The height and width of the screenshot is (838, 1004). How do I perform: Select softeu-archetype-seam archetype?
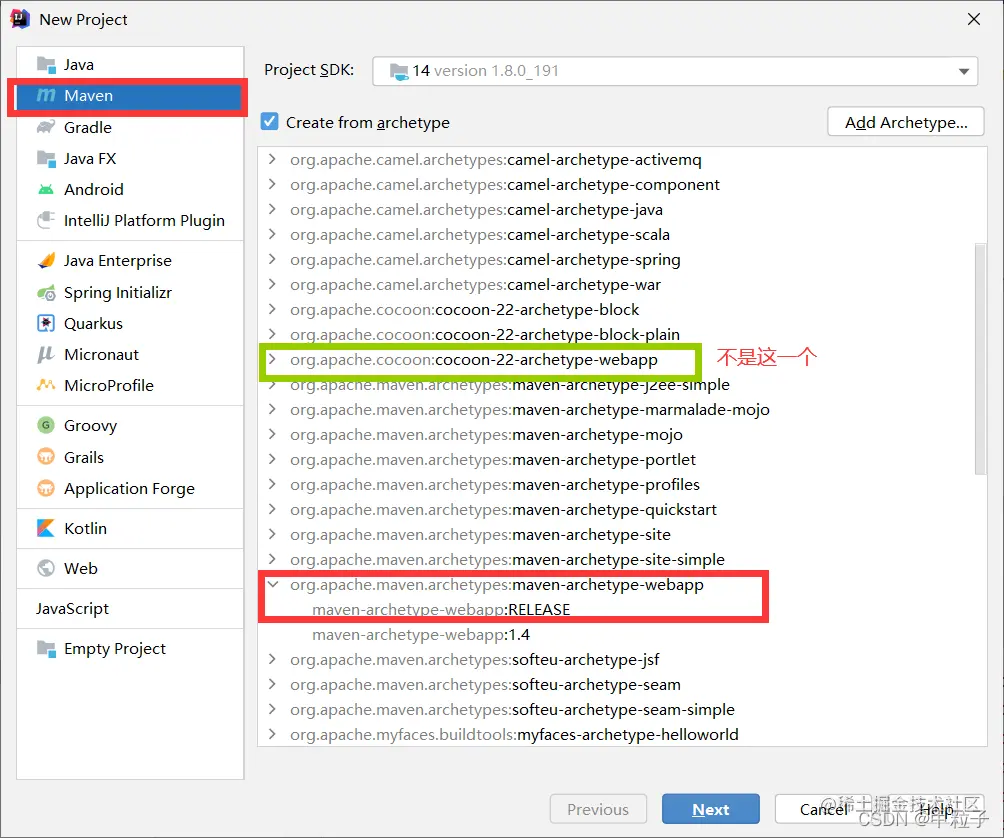[x=485, y=684]
